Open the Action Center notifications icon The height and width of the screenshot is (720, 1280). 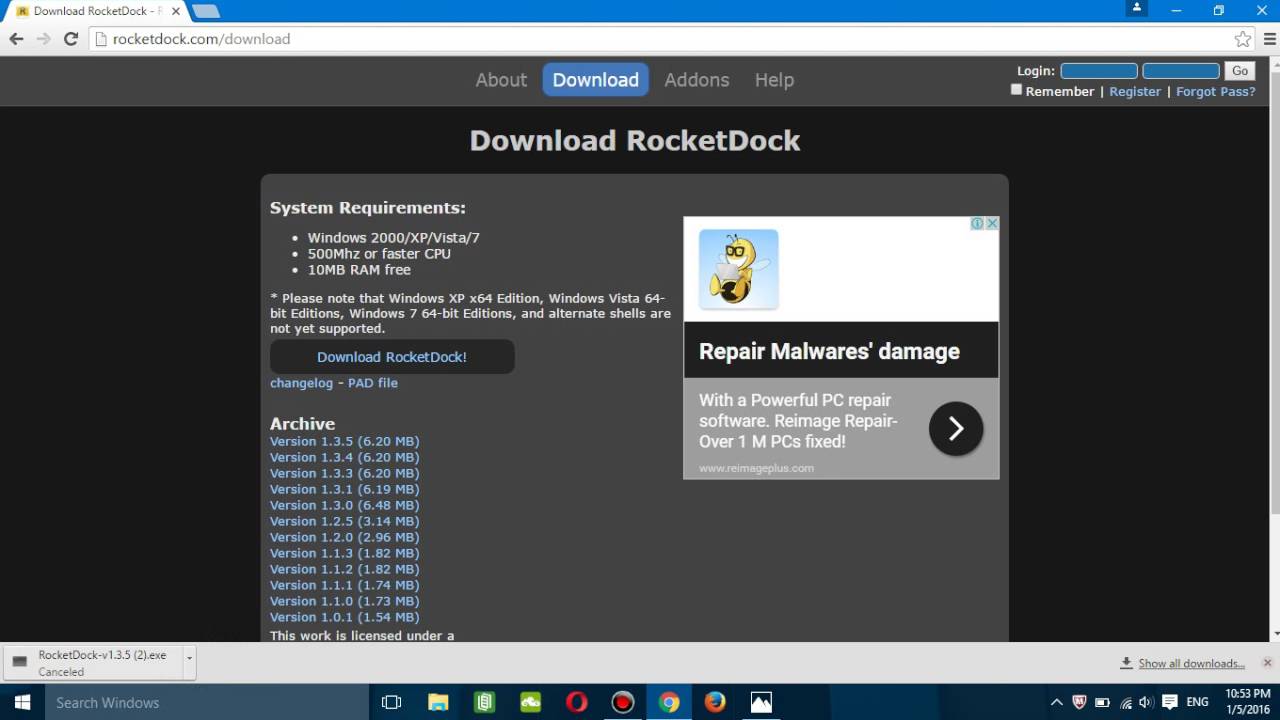coord(1169,702)
